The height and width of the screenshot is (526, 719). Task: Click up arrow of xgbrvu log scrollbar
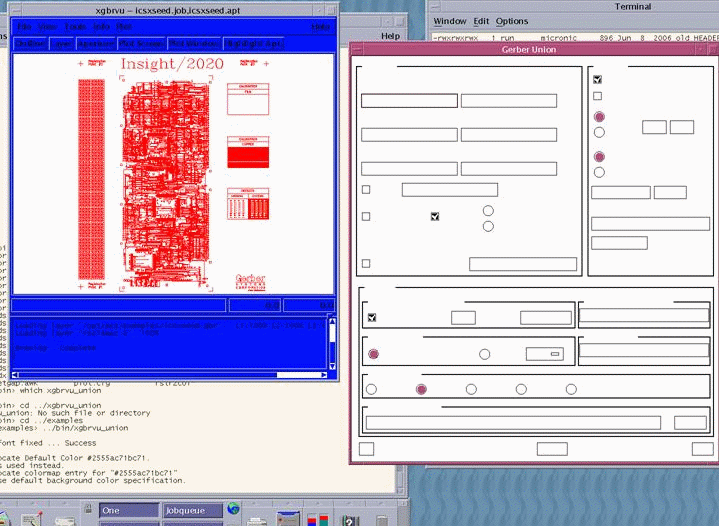pos(332,321)
